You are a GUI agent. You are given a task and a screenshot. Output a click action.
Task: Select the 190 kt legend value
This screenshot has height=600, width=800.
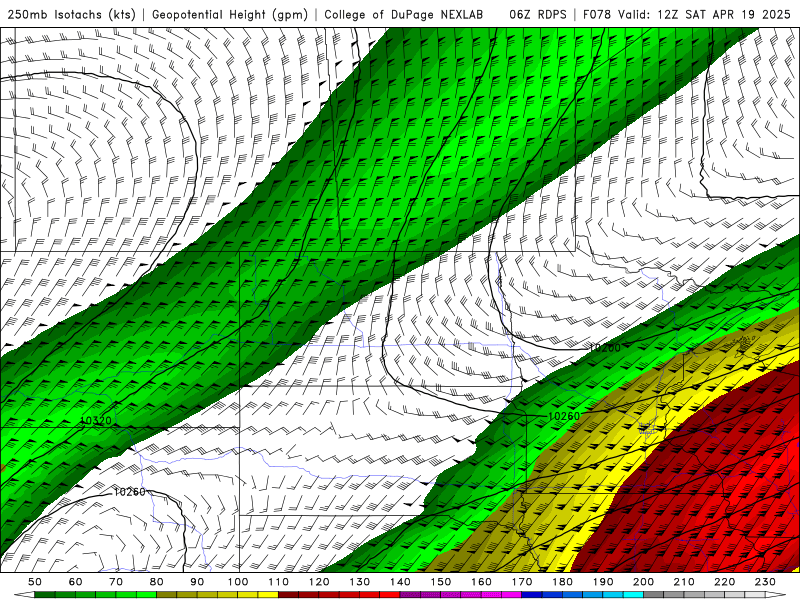point(603,582)
